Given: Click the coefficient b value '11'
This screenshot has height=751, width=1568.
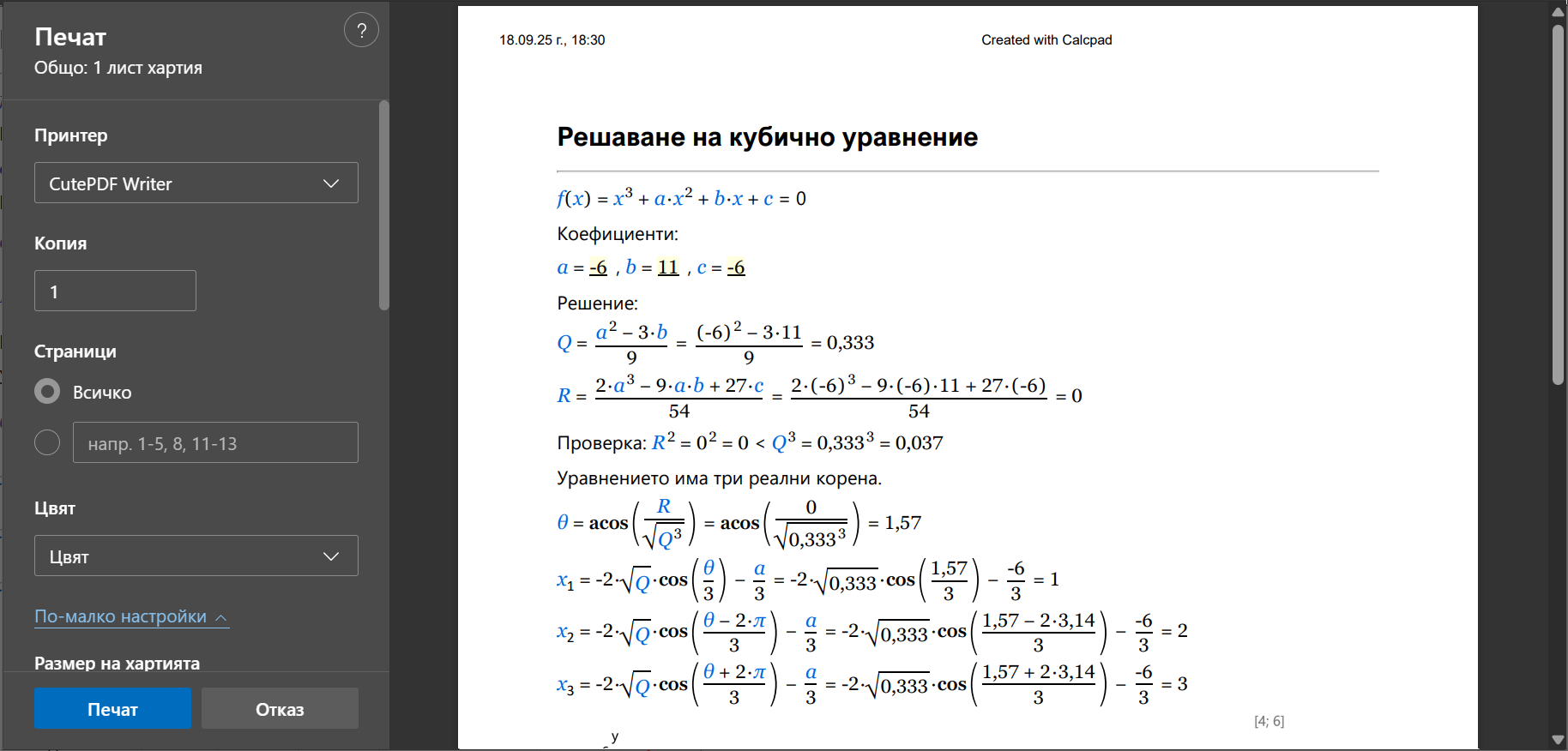Looking at the screenshot, I should tap(668, 267).
